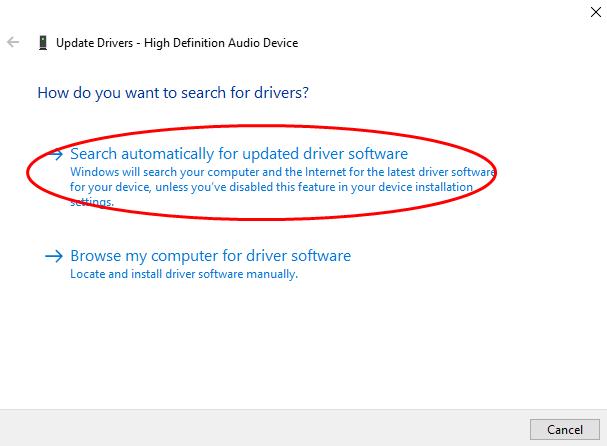Click the audio device icon in title
Image resolution: width=607 pixels, height=446 pixels.
click(42, 43)
